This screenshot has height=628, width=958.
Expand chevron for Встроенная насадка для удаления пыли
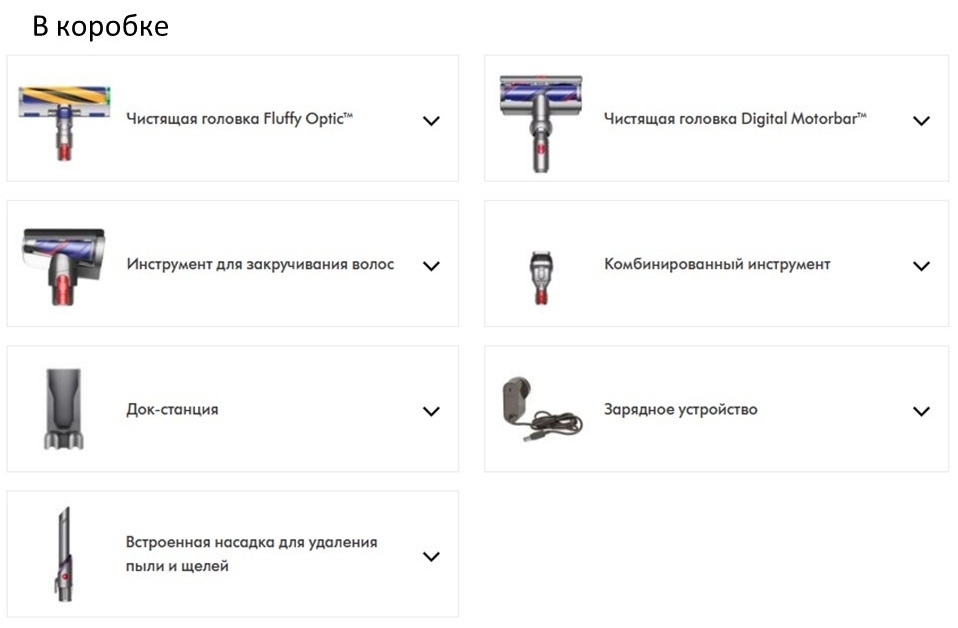[431, 557]
